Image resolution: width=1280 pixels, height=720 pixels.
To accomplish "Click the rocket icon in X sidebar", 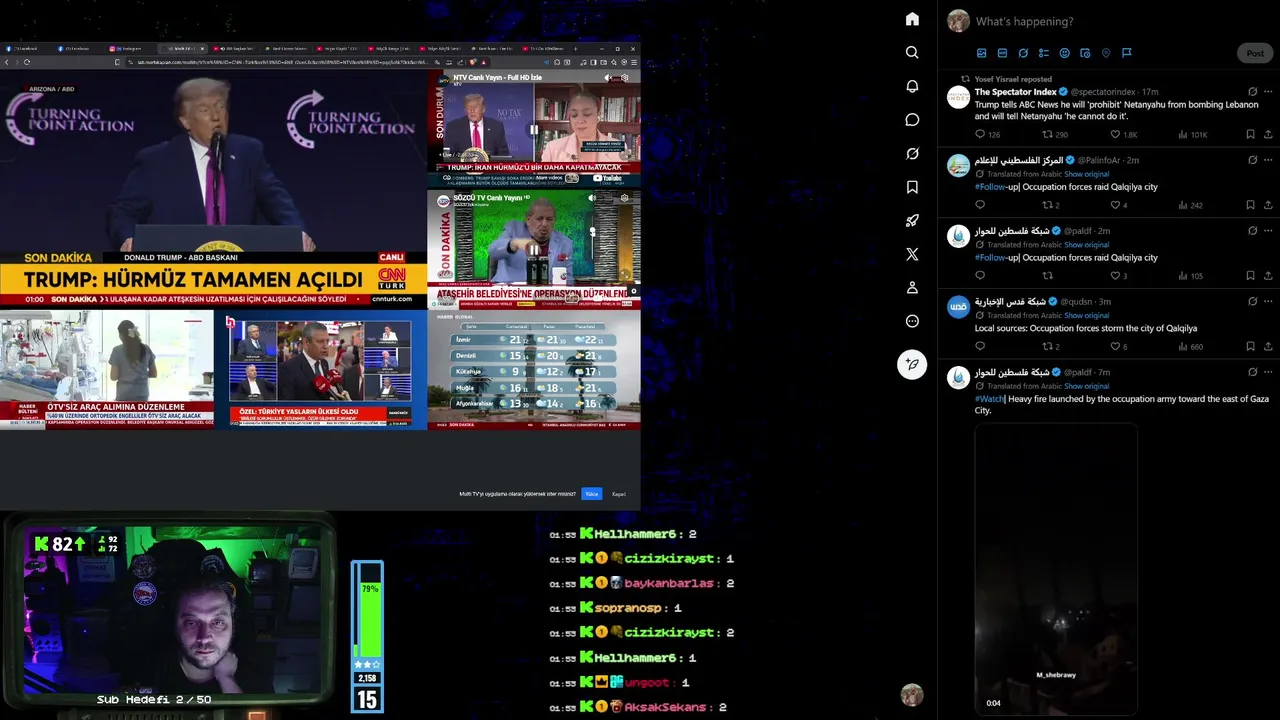I will coord(912,221).
